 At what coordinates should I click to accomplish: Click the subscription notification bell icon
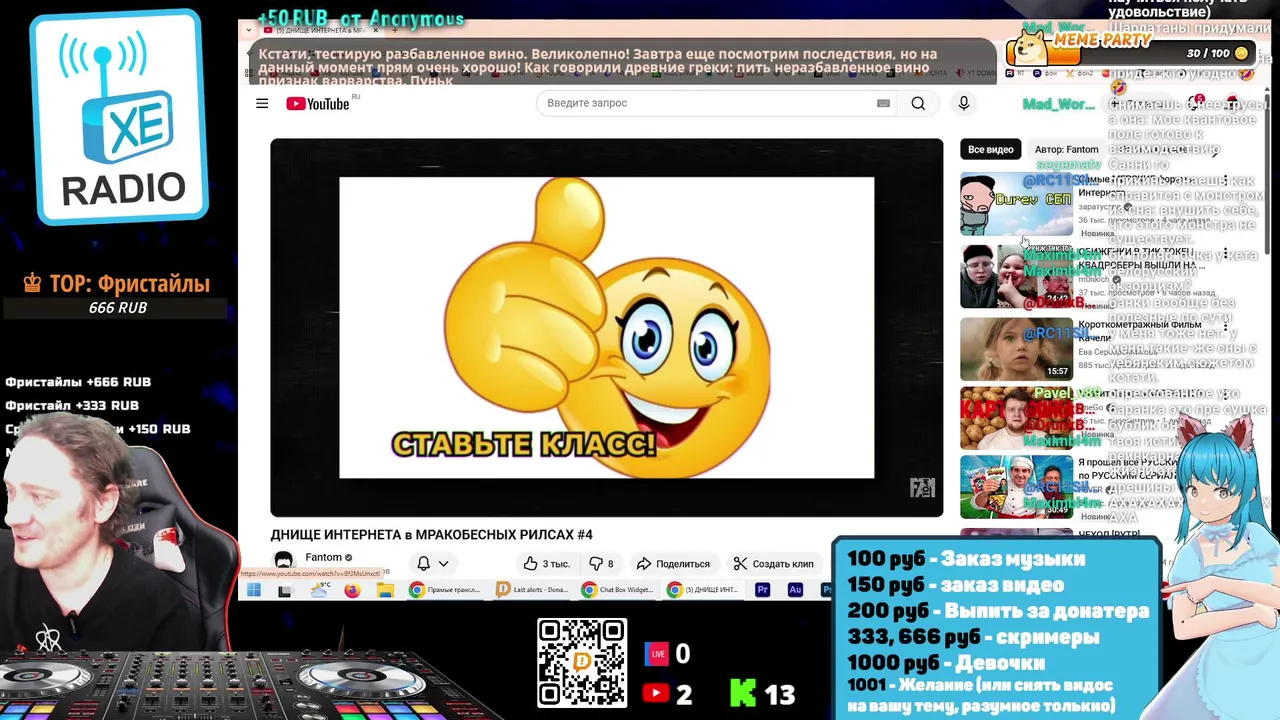tap(423, 563)
